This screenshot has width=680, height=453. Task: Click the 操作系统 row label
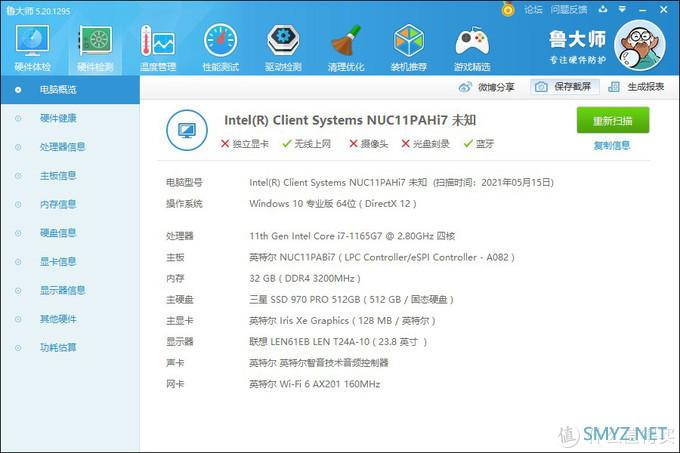point(184,203)
